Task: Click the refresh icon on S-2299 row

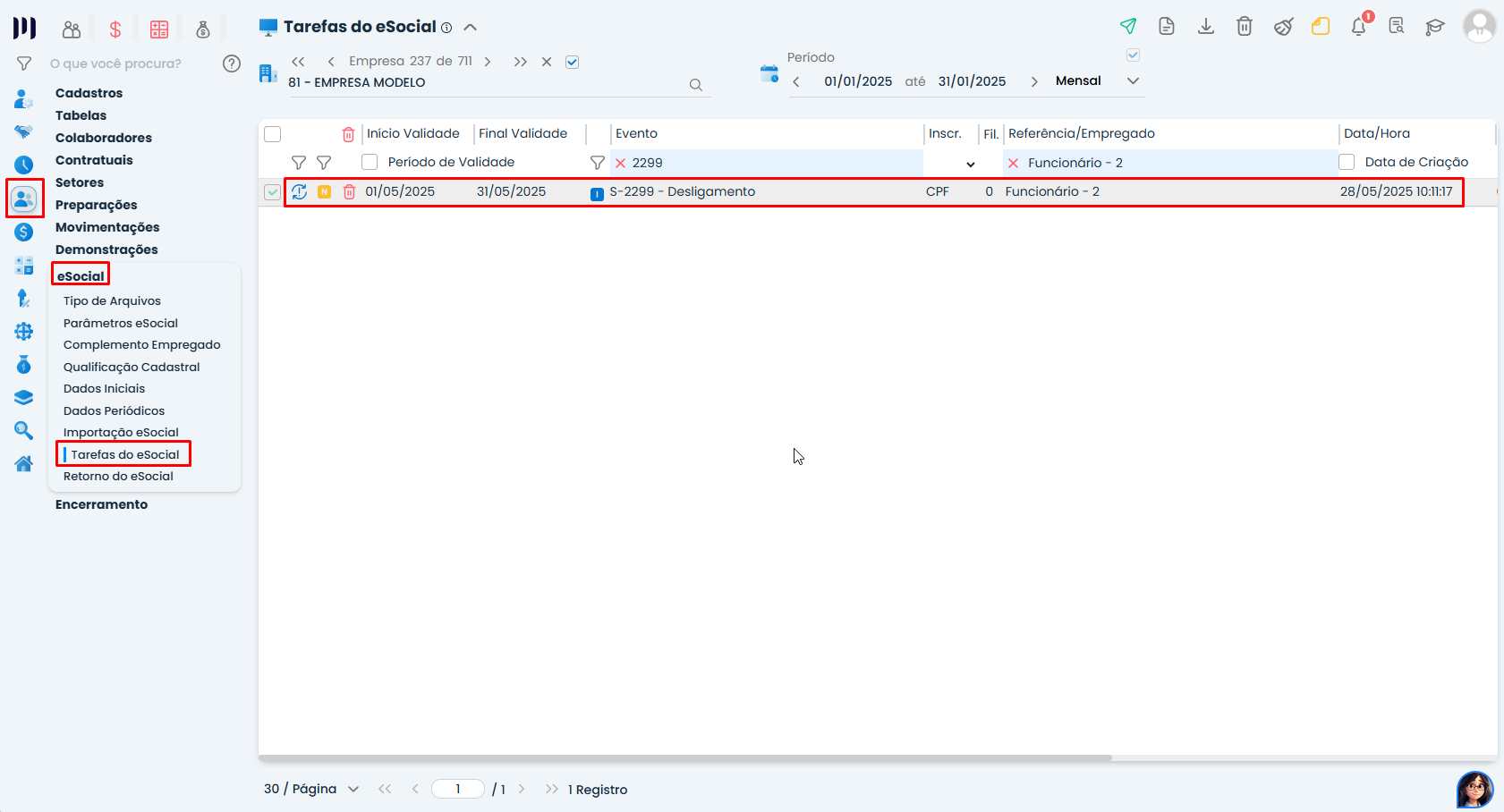Action: tap(300, 191)
